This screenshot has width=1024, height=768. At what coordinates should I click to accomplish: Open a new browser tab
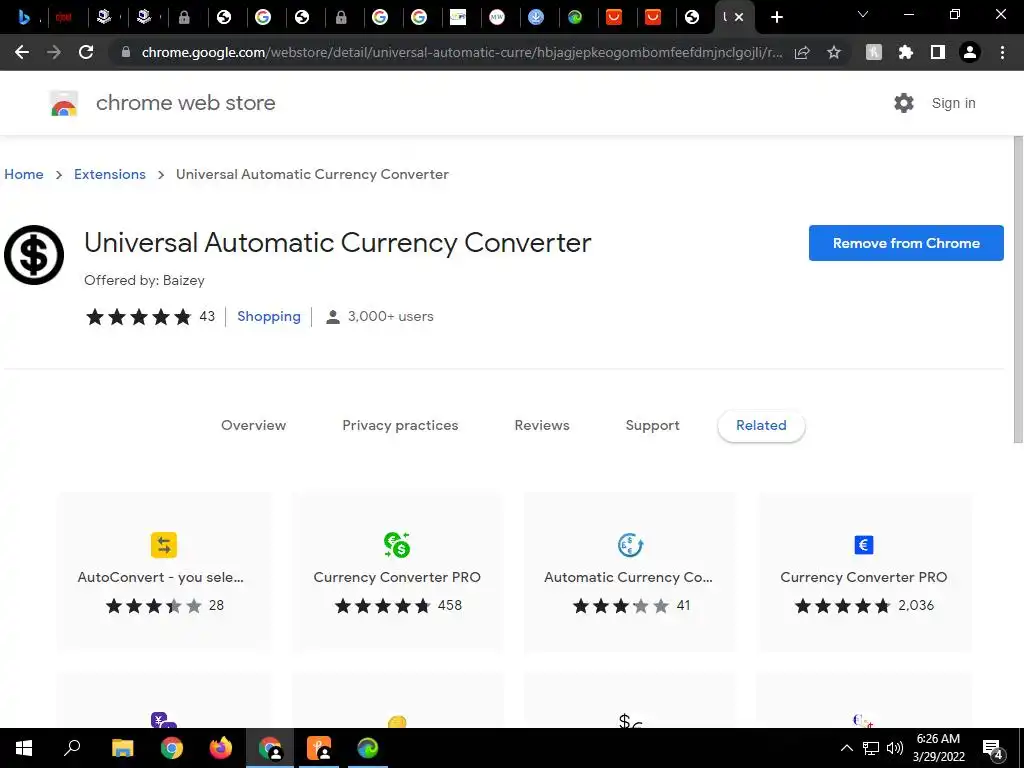776,17
